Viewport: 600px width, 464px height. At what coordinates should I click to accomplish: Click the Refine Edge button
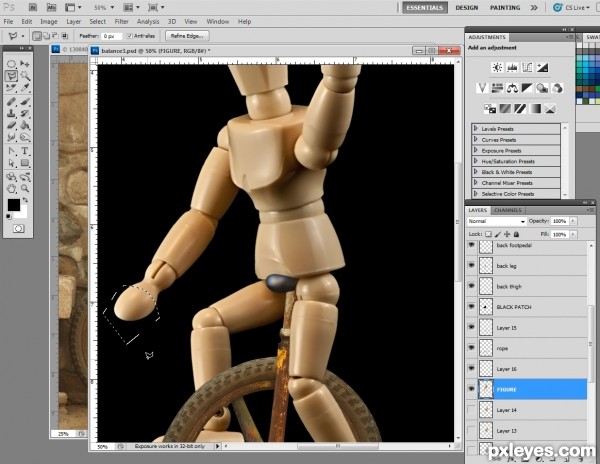click(187, 36)
